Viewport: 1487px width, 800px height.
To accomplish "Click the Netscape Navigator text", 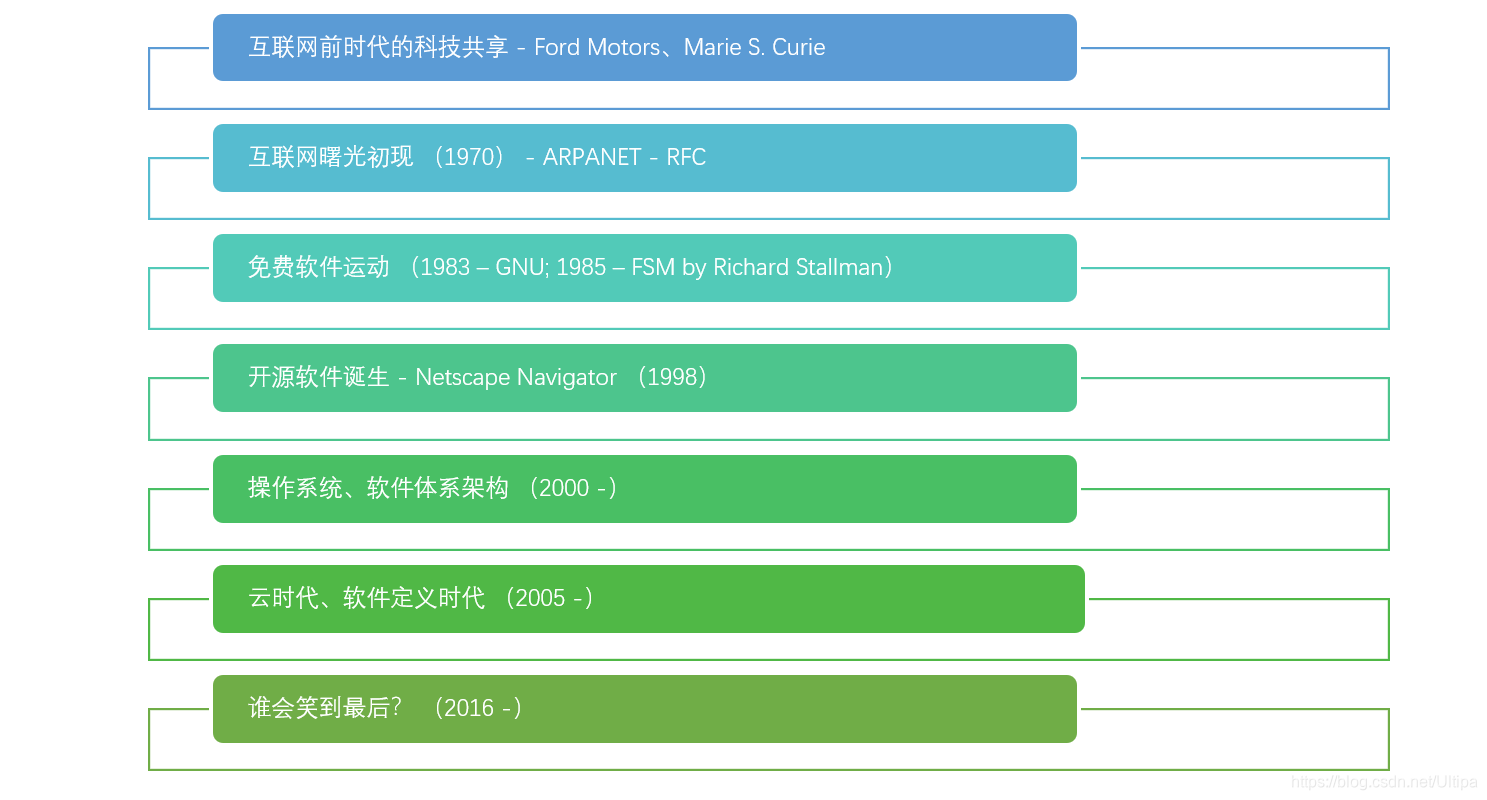I will pyautogui.click(x=516, y=377).
